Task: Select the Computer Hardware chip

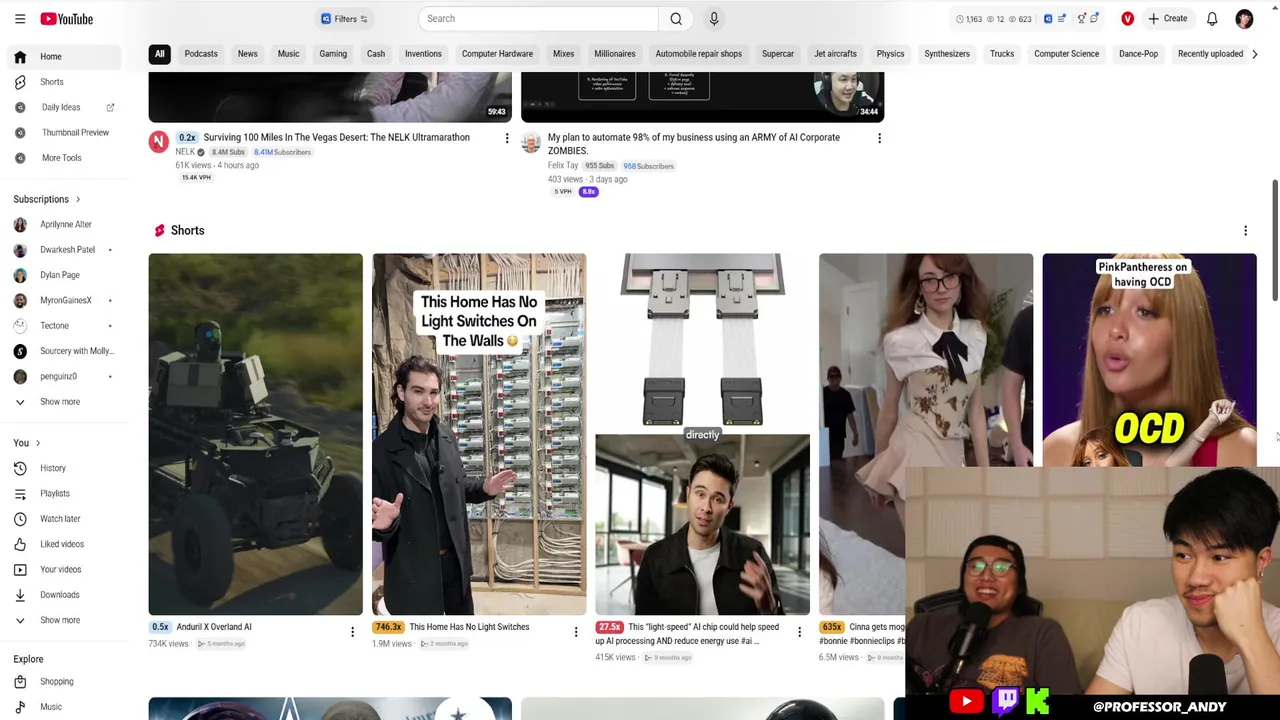Action: tap(497, 54)
